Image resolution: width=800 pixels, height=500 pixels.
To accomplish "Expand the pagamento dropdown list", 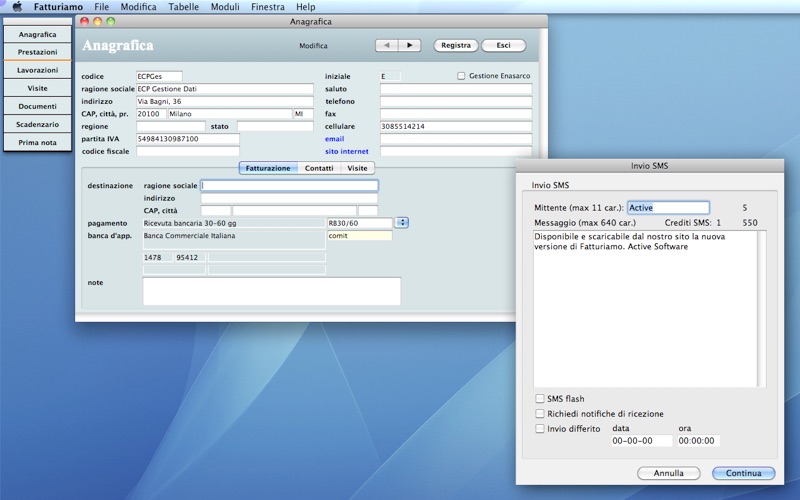I will [403, 223].
